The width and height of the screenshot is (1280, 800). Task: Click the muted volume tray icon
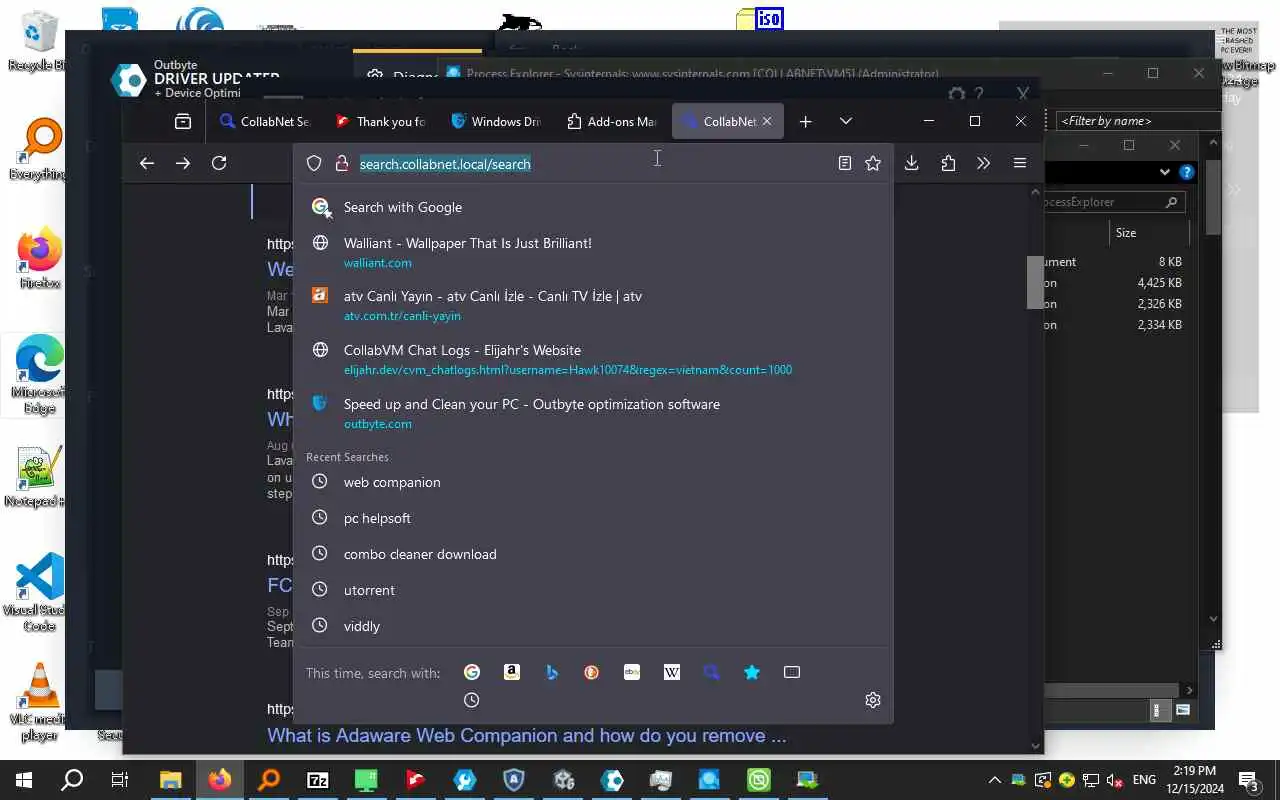pos(1114,780)
